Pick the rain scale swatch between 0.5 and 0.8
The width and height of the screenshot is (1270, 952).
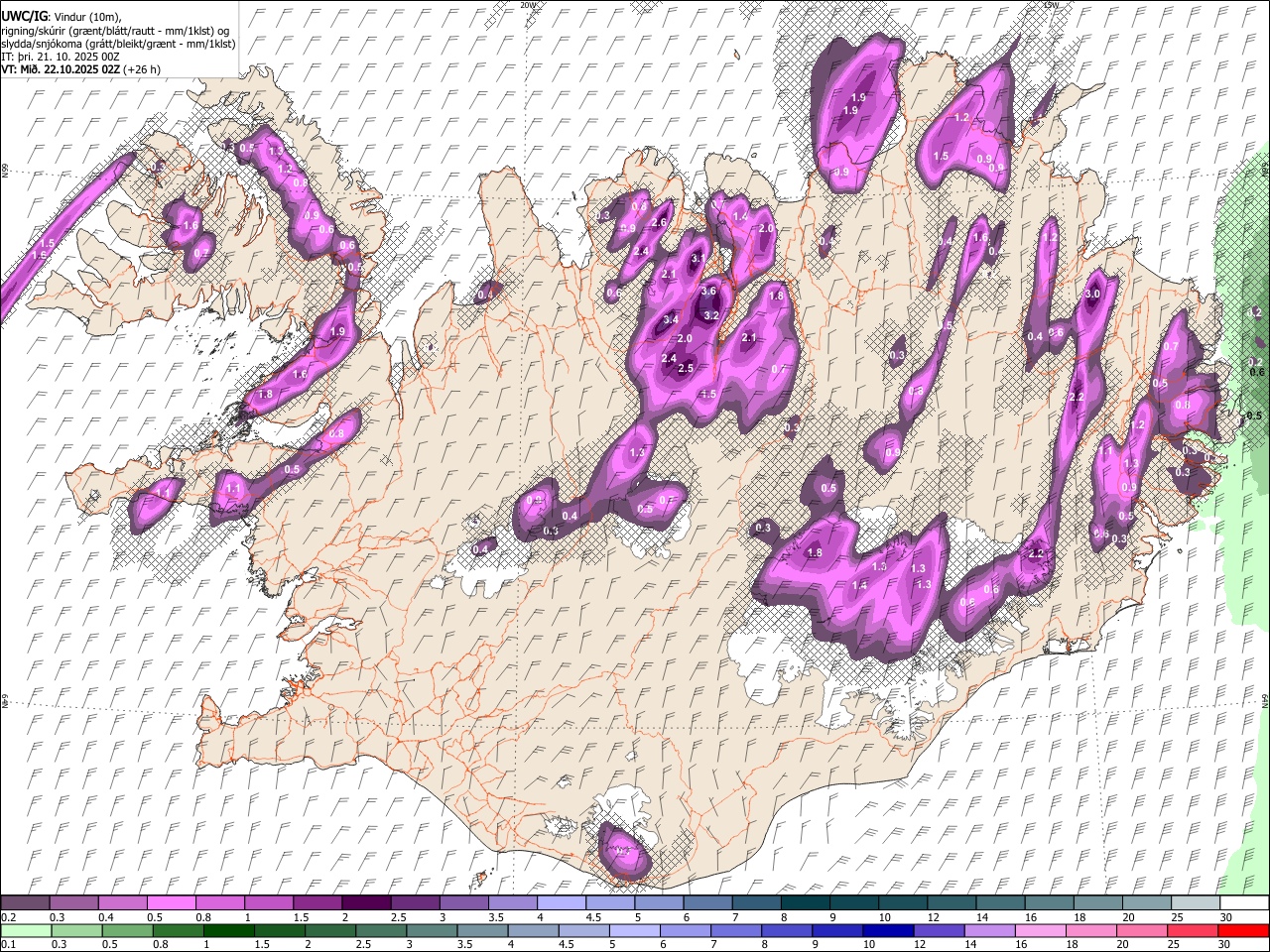point(128,930)
